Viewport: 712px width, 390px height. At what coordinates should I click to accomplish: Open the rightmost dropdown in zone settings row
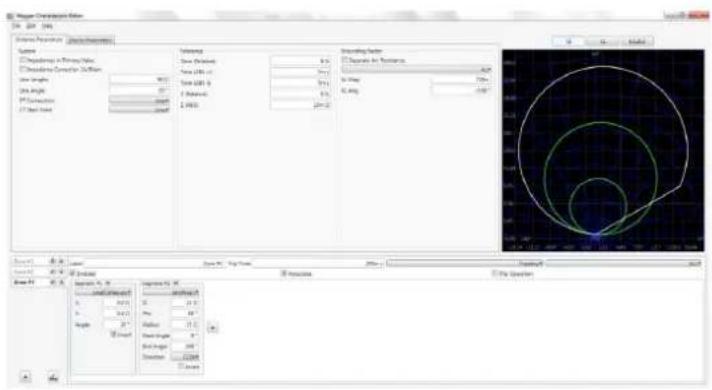pyautogui.click(x=624, y=263)
